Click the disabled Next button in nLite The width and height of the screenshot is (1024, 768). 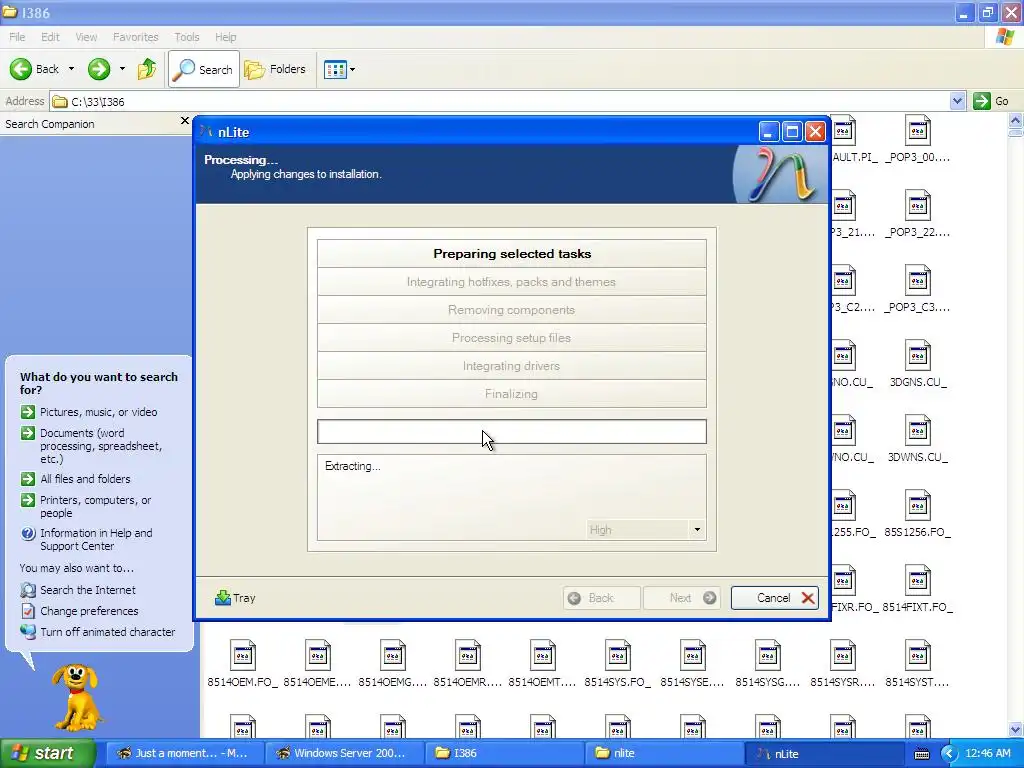[x=682, y=598]
